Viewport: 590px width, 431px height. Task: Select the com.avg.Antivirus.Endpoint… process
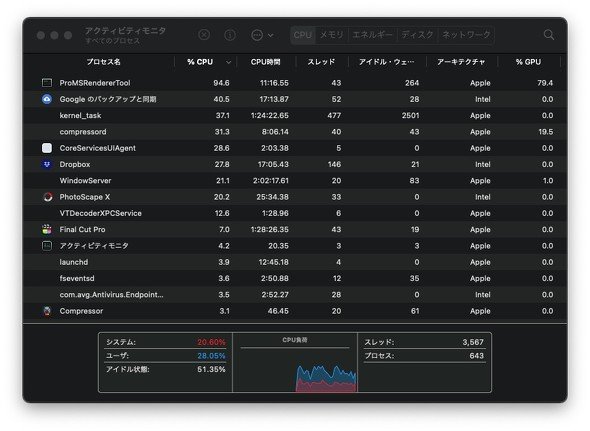(111, 295)
